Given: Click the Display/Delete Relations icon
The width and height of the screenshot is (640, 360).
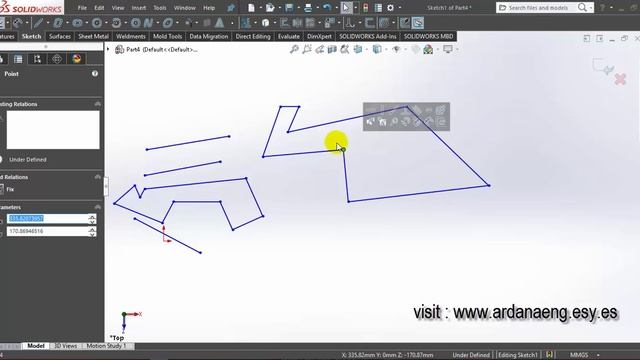Looking at the screenshot, I should click(x=350, y=23).
